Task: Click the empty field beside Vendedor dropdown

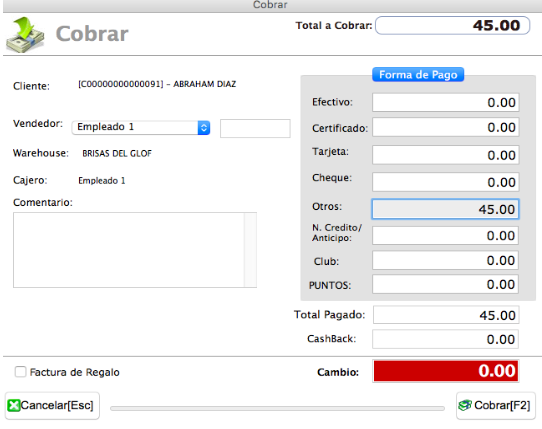Action: coord(255,129)
